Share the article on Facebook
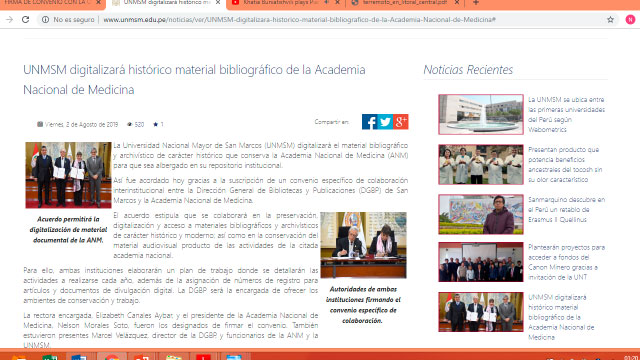Viewport: 640px width, 360px height. [x=369, y=122]
